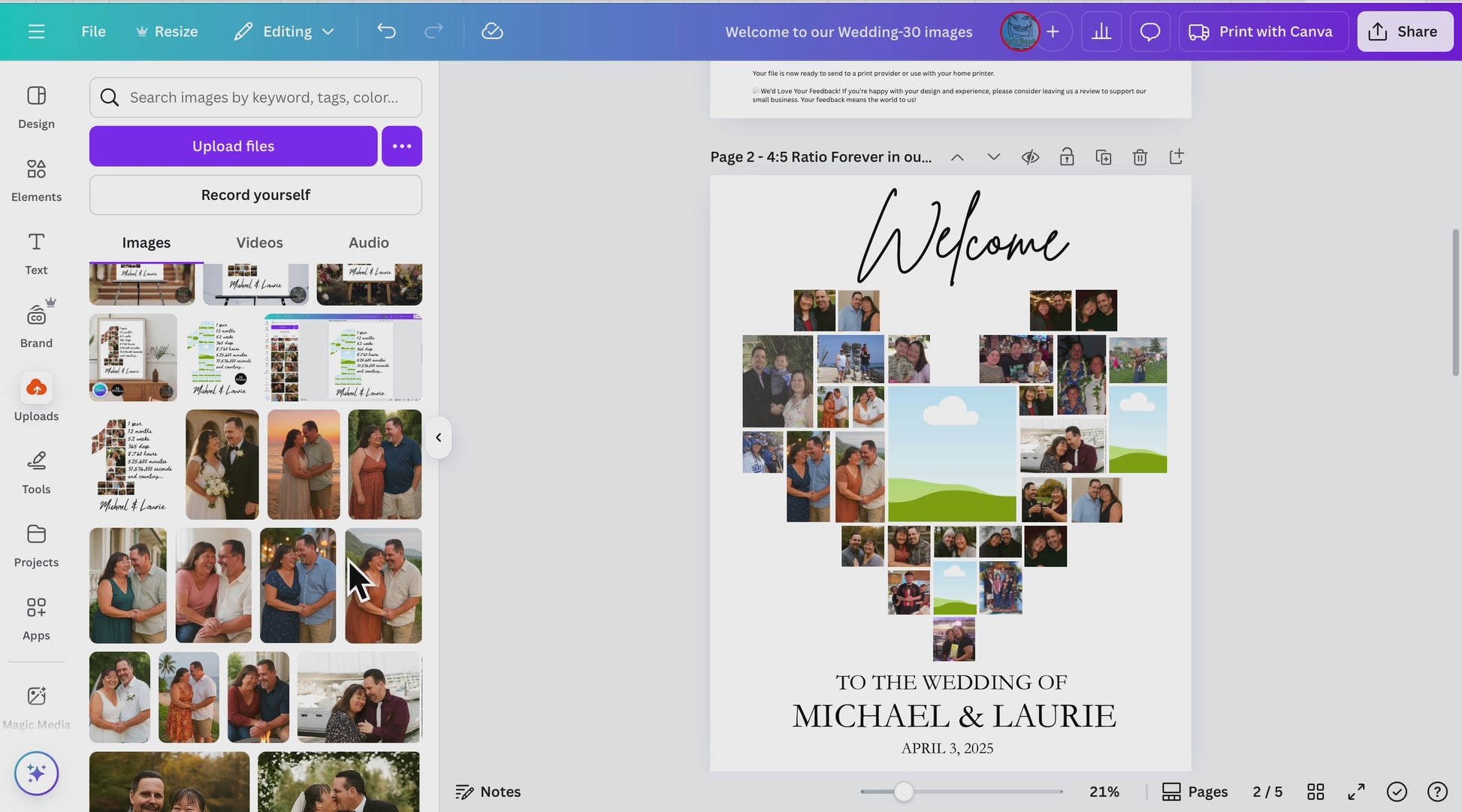Collapse the side panel with arrow
This screenshot has width=1462, height=812.
click(x=439, y=437)
